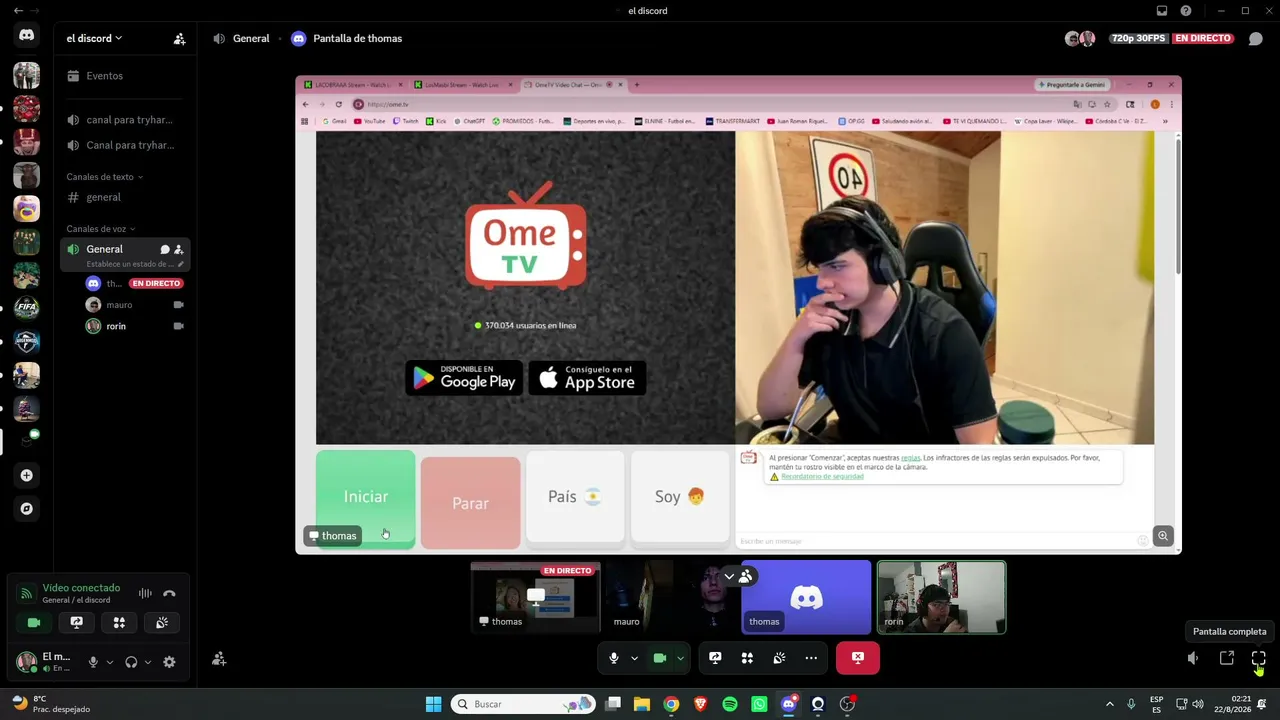Open chat for General voice channel
Viewport: 1280px width, 720px height.
[165, 249]
